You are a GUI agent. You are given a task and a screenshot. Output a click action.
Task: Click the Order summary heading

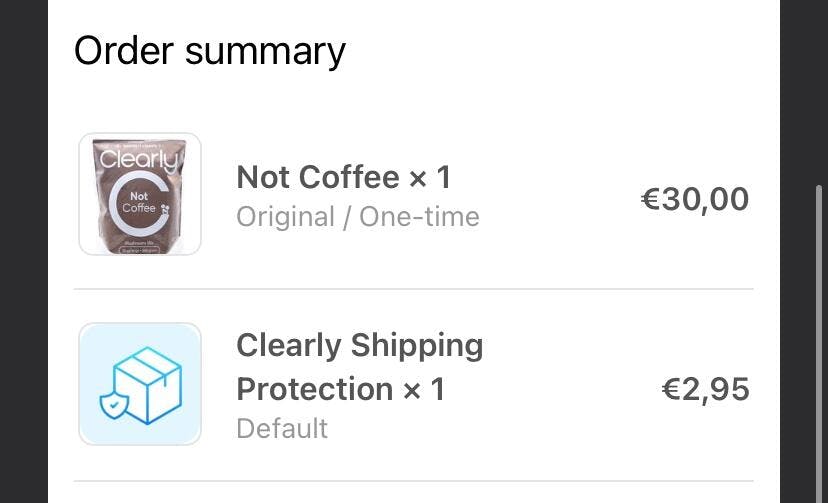(x=210, y=50)
